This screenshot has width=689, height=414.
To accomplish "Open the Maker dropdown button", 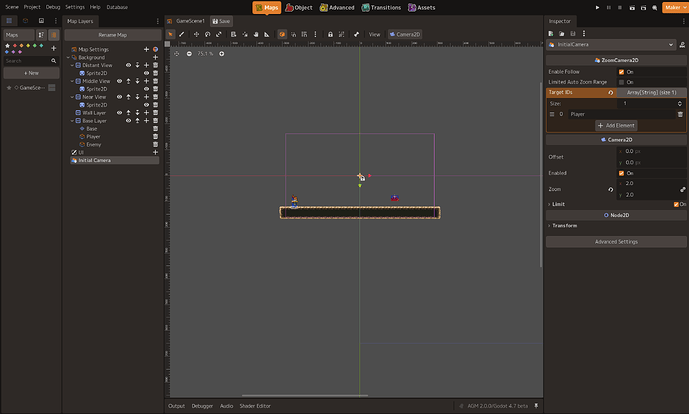I will 675,7.
